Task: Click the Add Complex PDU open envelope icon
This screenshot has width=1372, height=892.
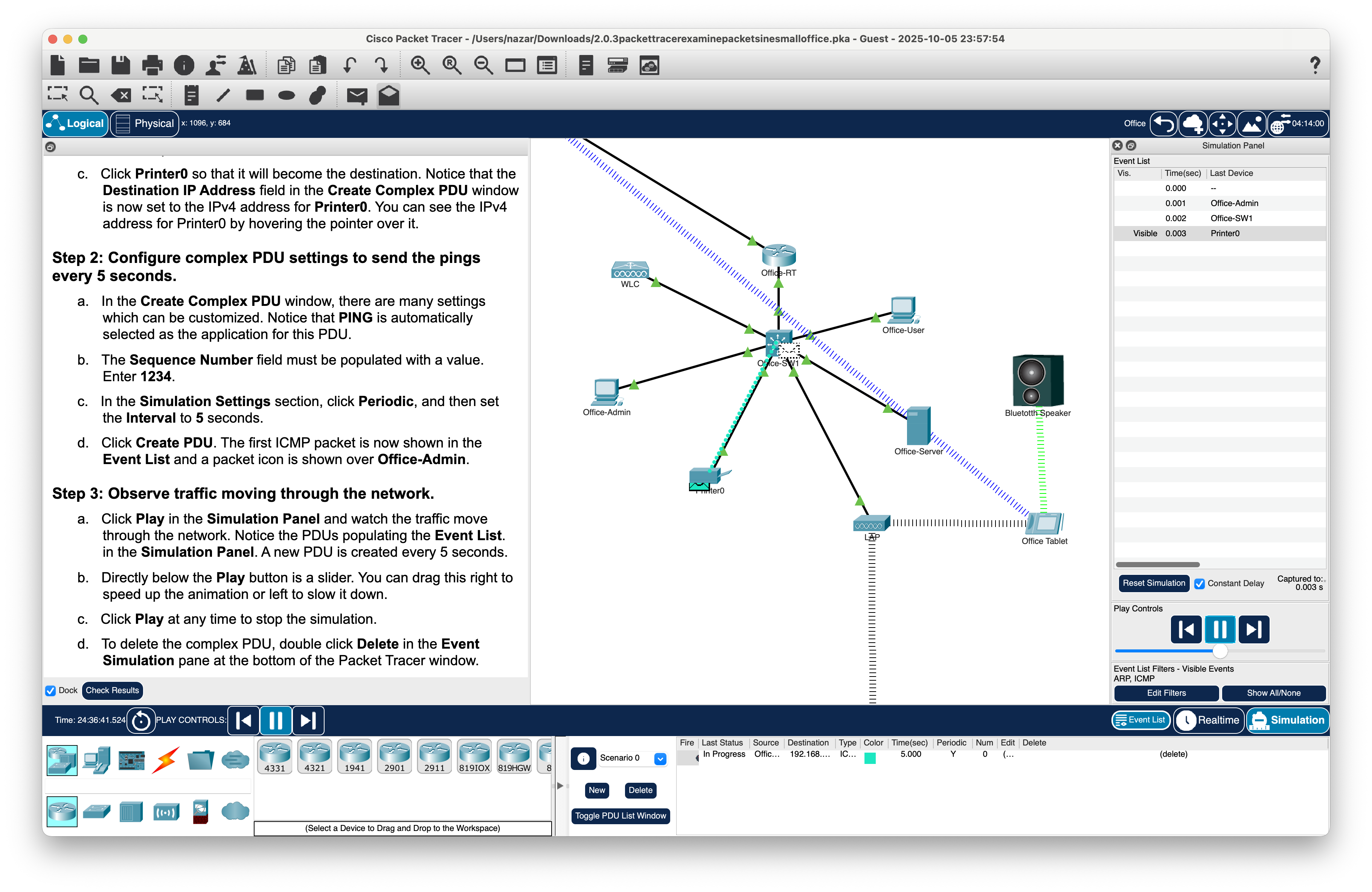Action: [389, 95]
